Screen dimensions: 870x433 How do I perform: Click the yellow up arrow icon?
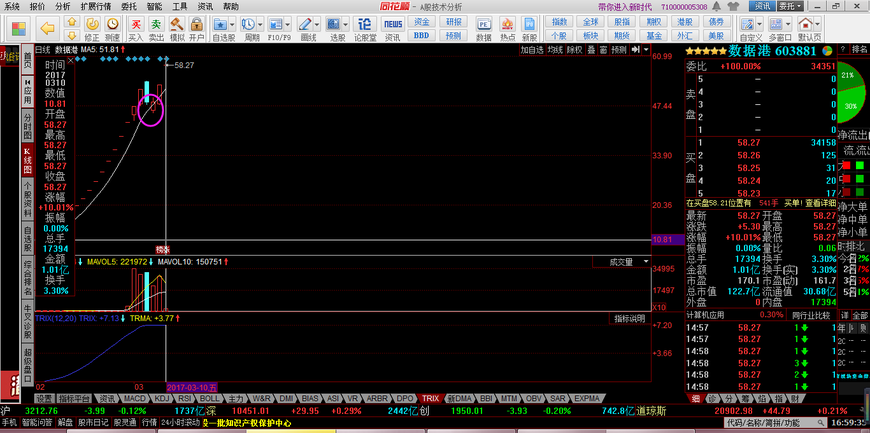coord(71,22)
